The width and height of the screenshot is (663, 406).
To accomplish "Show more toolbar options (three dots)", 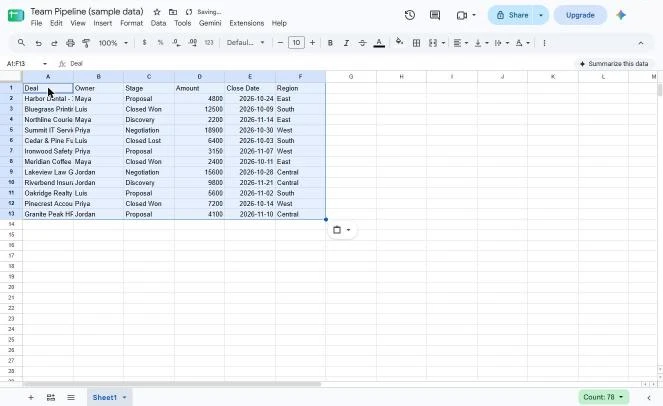I will click(544, 43).
